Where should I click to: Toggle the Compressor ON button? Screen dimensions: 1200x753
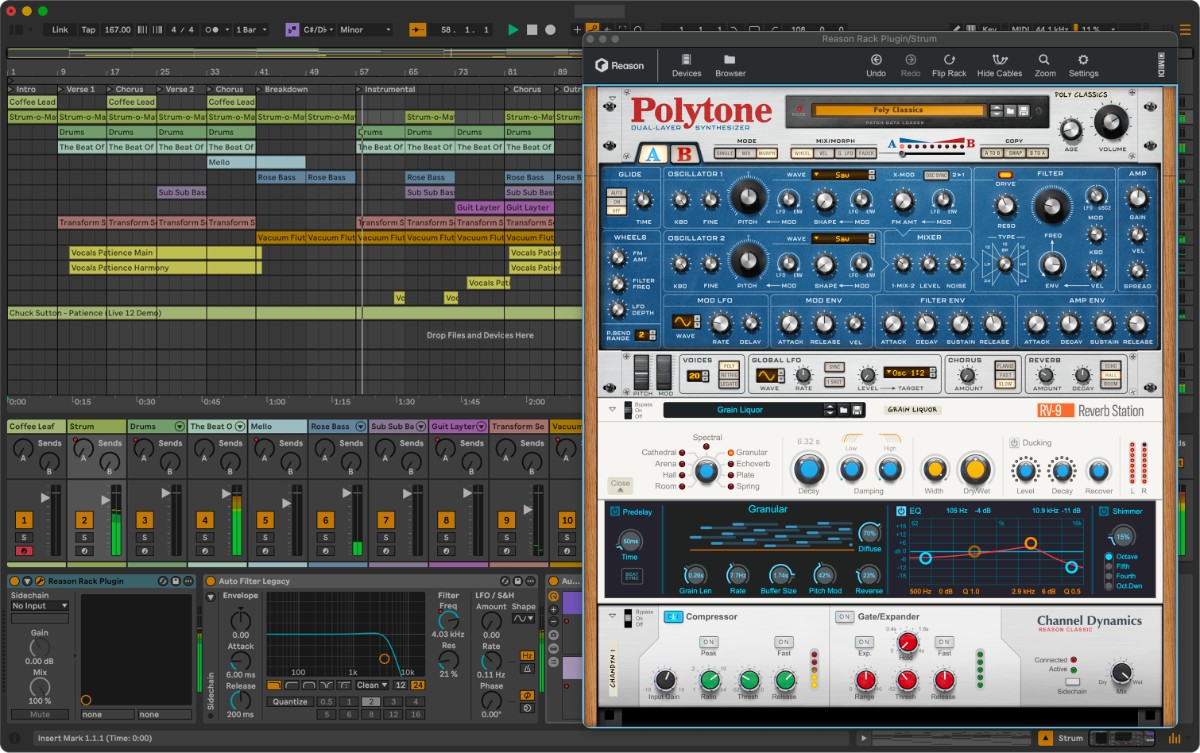672,617
